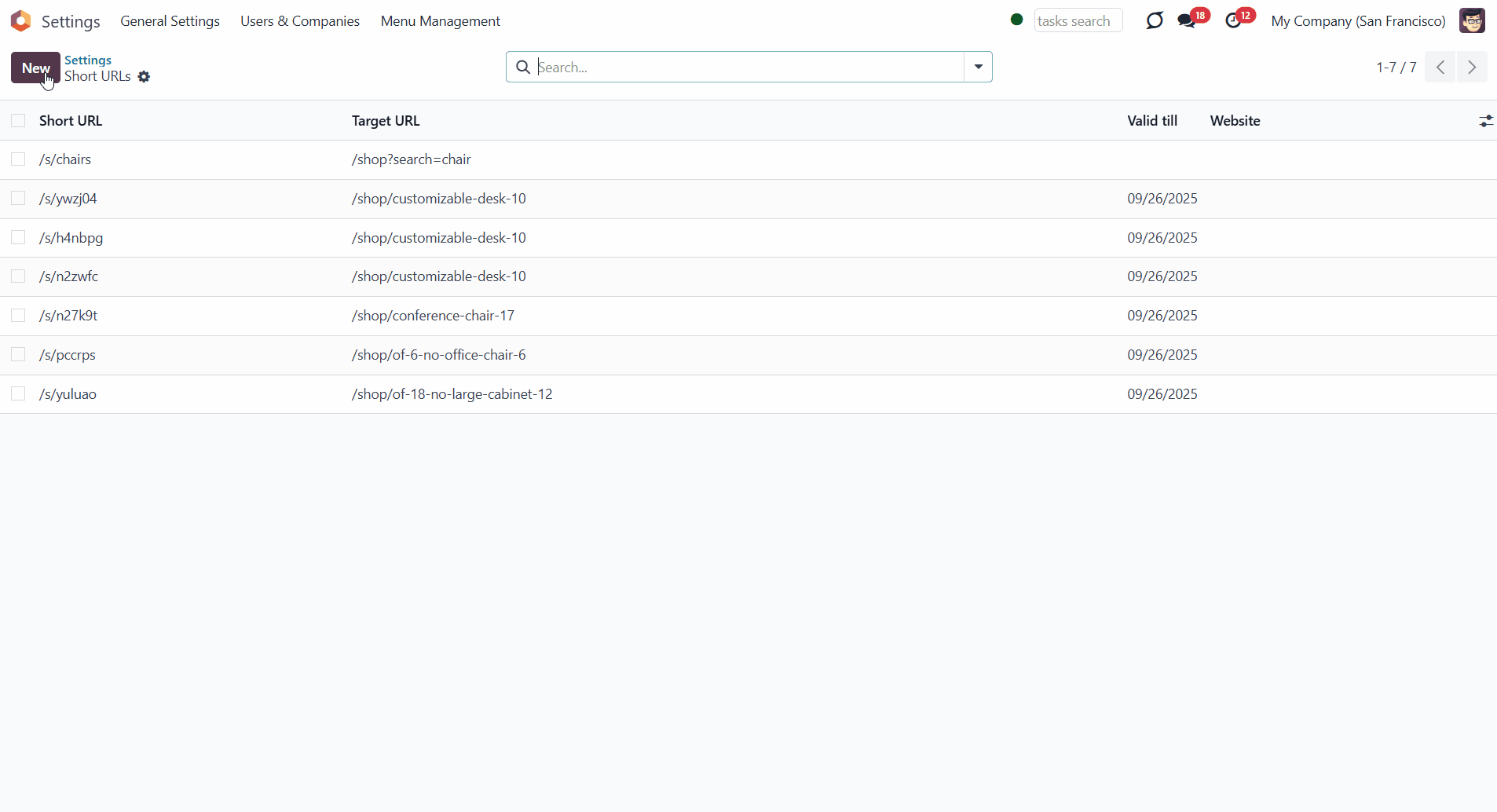Image resolution: width=1497 pixels, height=812 pixels.
Task: Open optional columns adjust icon
Action: coord(1486,121)
